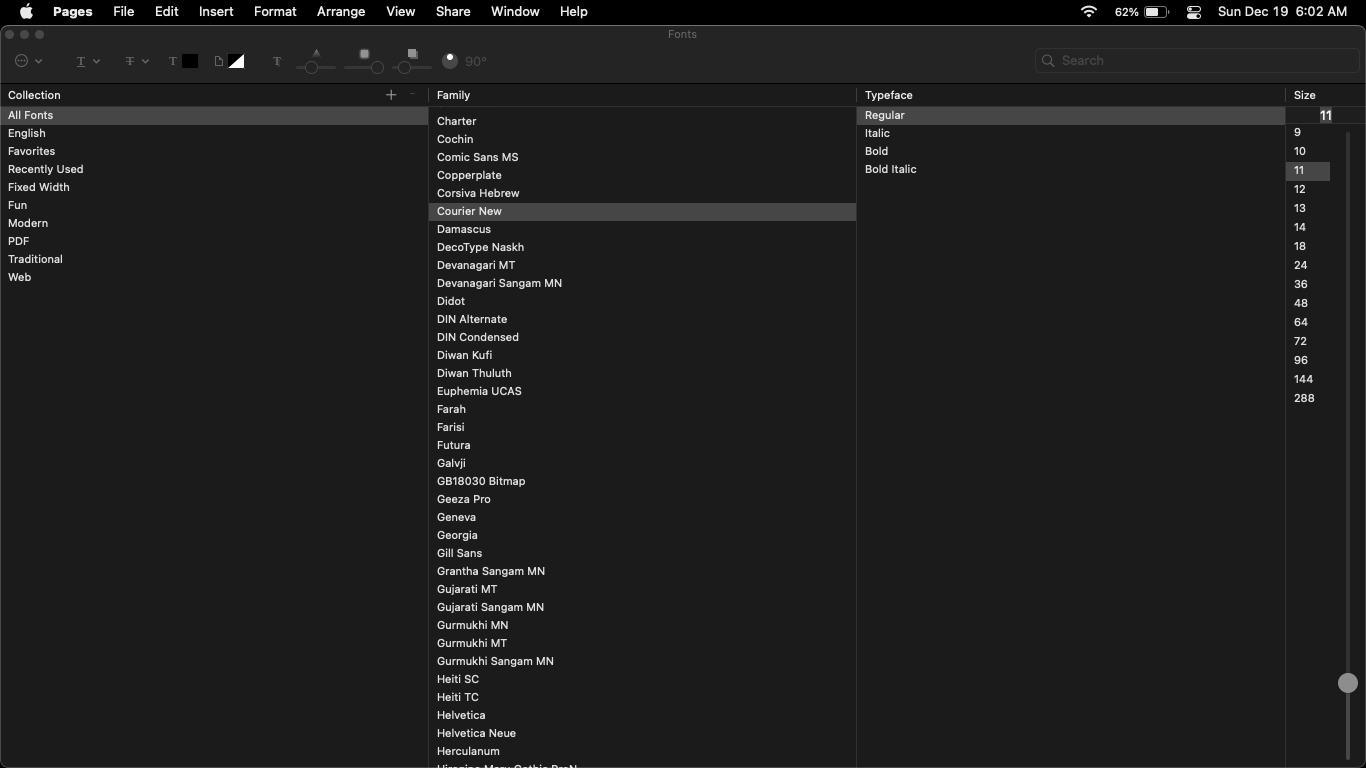
Task: Select the Bold typeface
Action: (x=1070, y=151)
